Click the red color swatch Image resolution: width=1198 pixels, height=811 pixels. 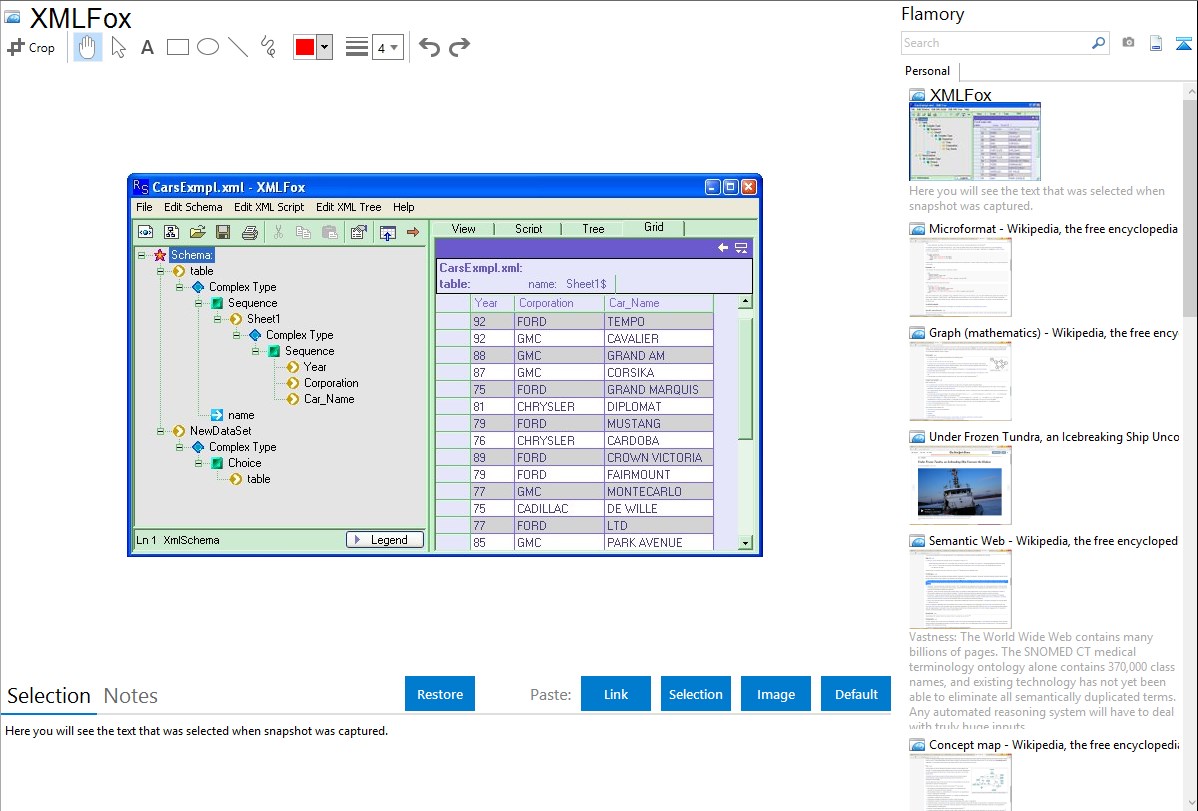pos(304,47)
